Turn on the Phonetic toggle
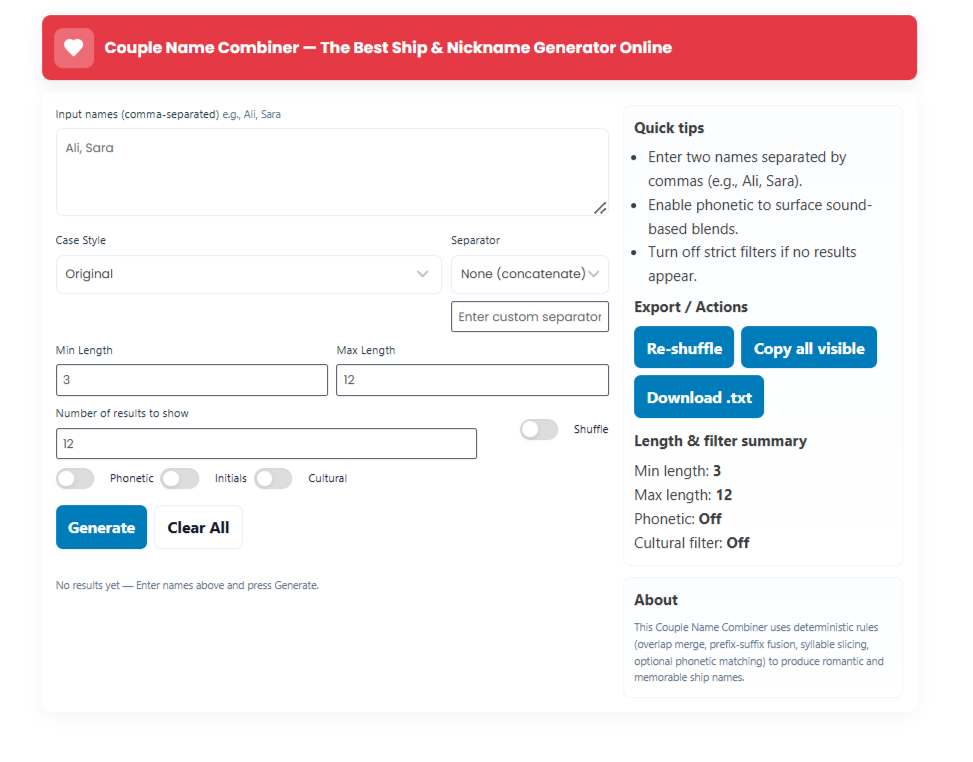Screen dimensions: 973x762 75,478
